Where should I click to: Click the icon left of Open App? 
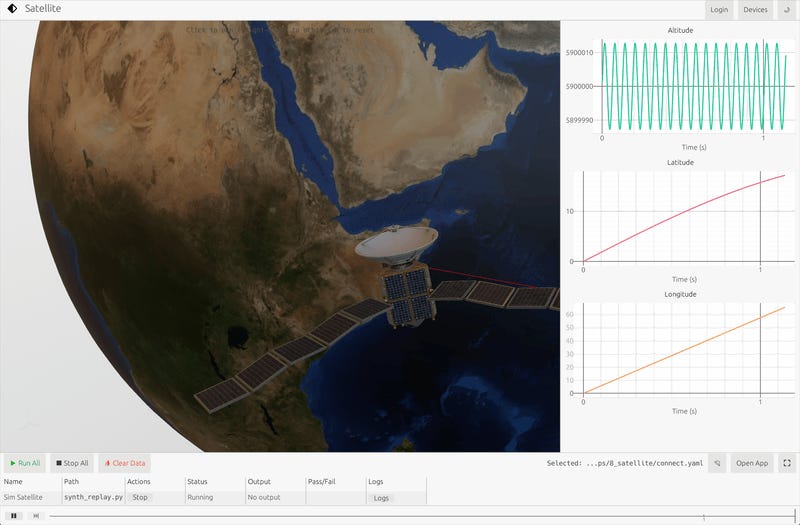717,463
